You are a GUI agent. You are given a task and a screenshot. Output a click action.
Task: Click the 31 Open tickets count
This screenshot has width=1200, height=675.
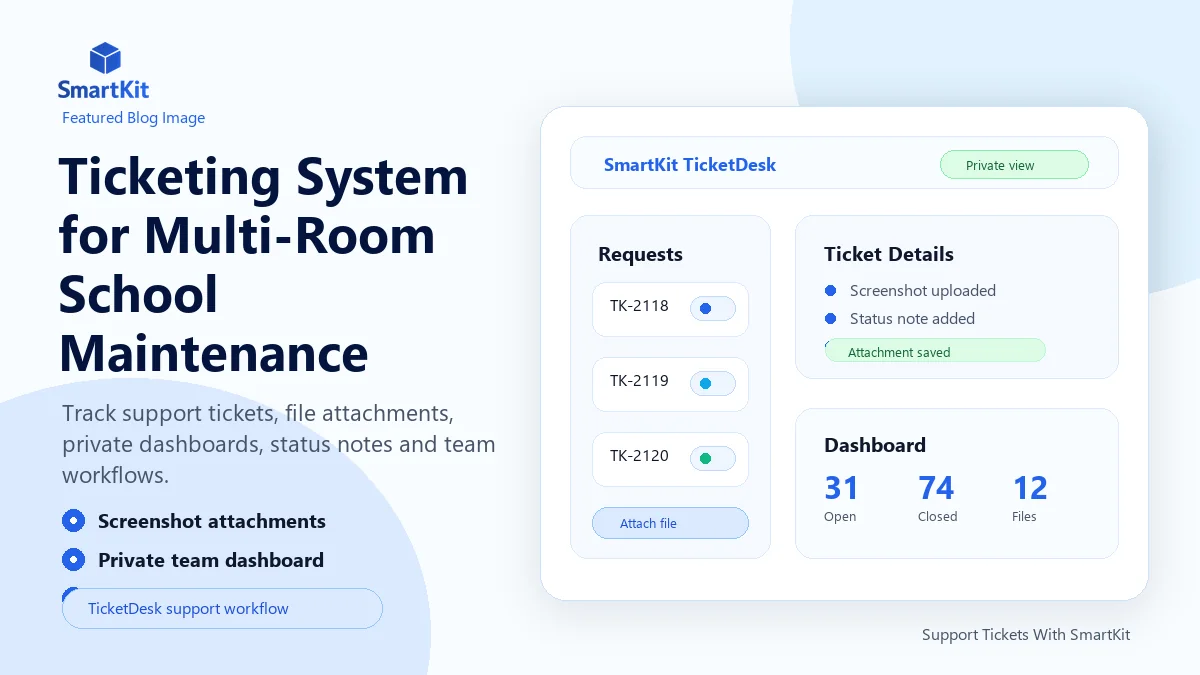pyautogui.click(x=841, y=488)
